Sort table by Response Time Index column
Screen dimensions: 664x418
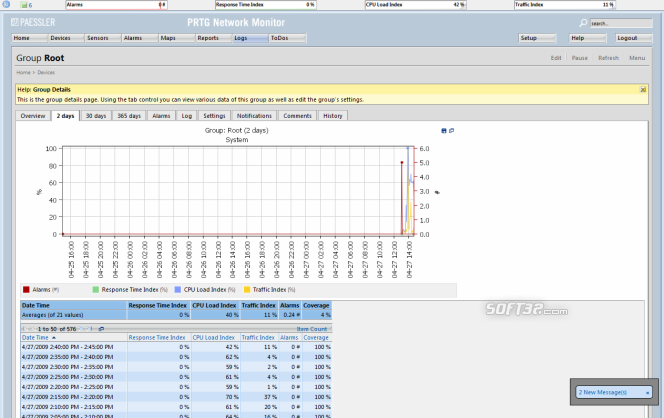pos(157,338)
